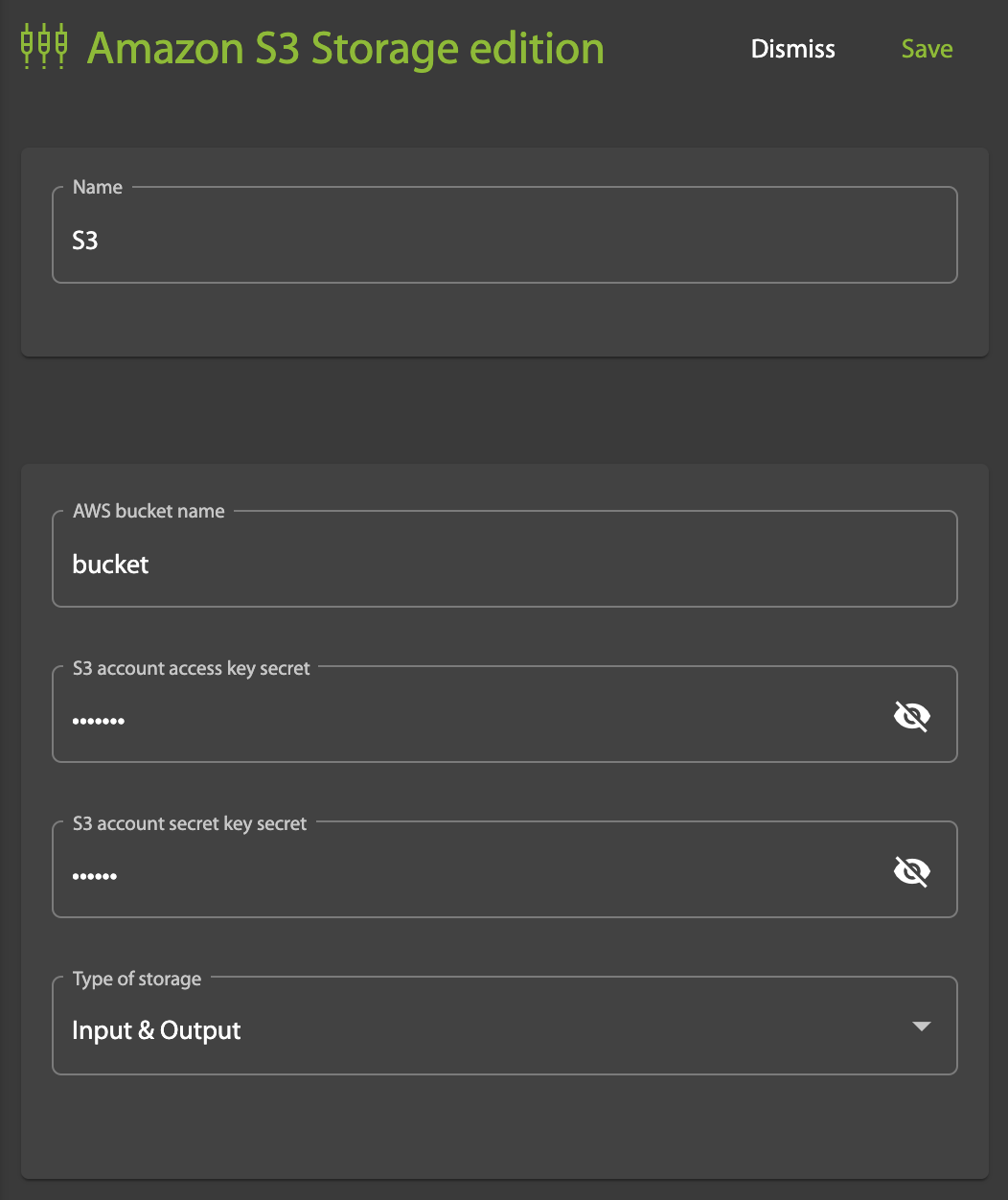Save the Amazon S3 storage settings
1008x1200 pixels.
927,49
